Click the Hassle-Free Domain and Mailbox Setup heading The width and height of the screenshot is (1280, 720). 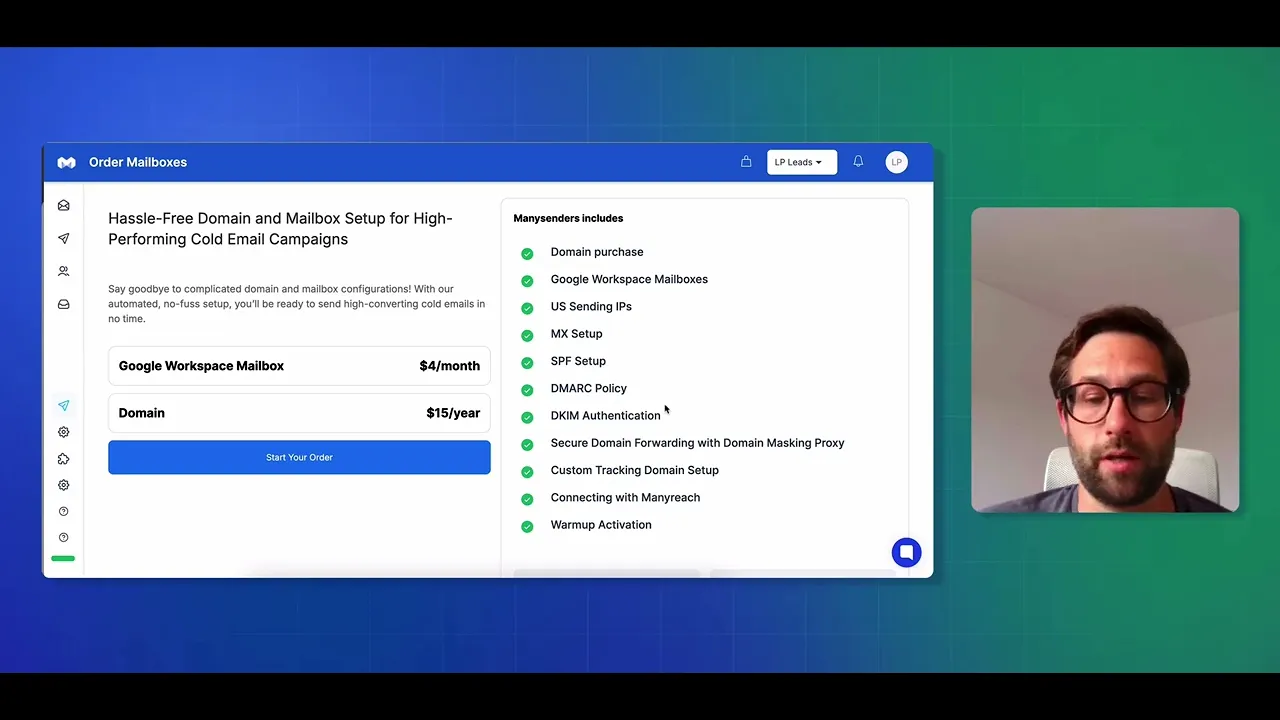click(x=280, y=229)
